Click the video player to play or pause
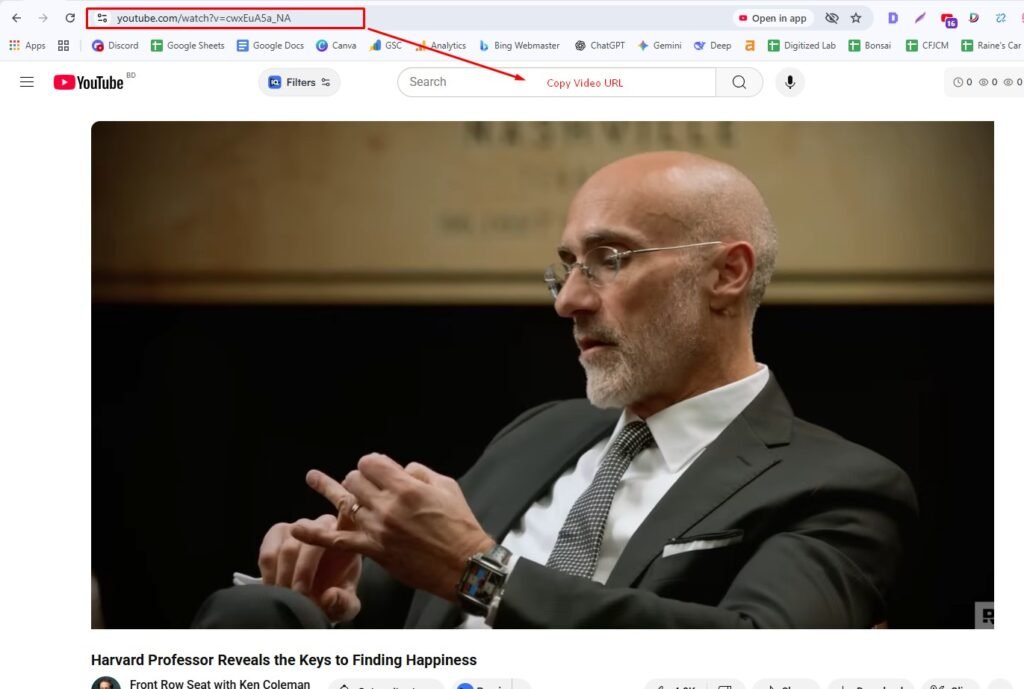 point(542,375)
